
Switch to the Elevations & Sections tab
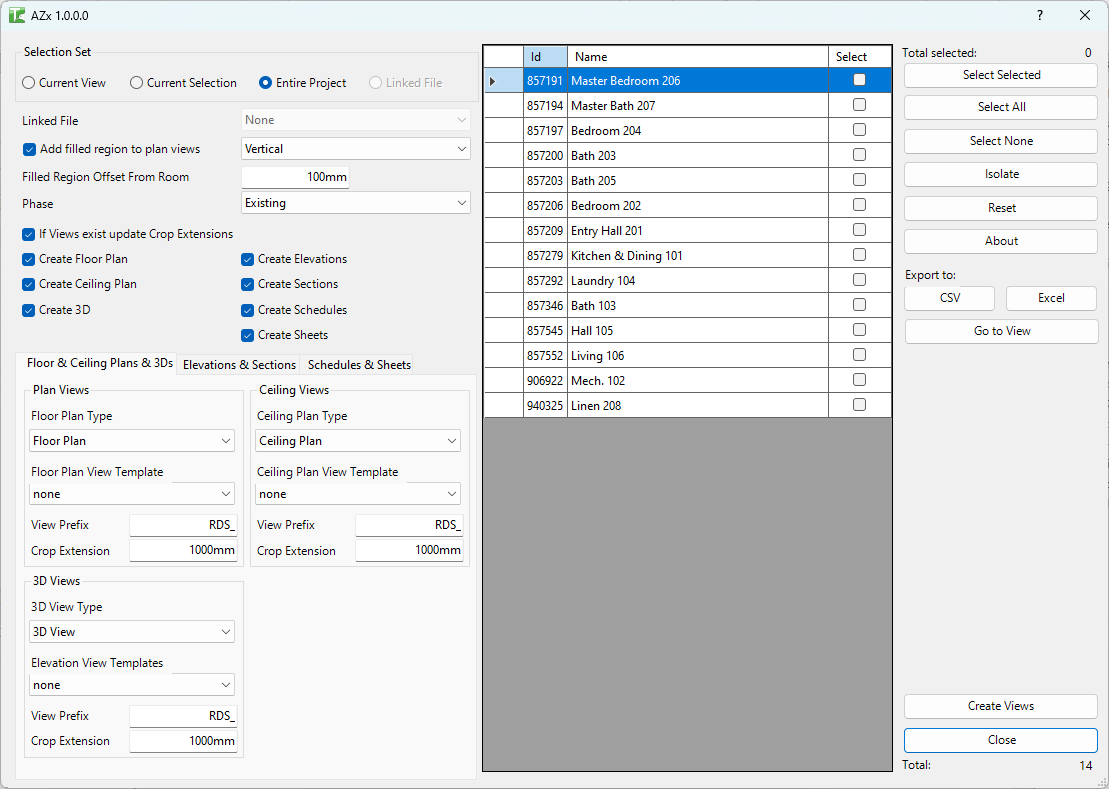[x=238, y=364]
